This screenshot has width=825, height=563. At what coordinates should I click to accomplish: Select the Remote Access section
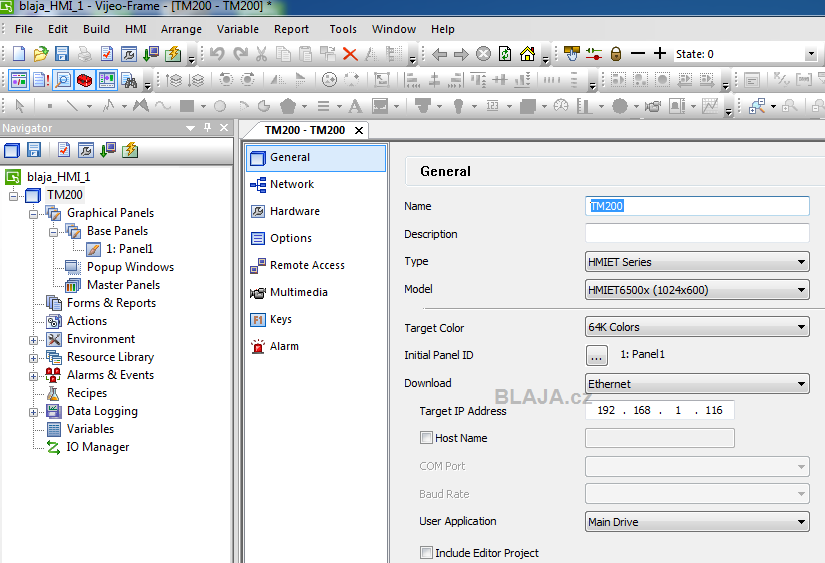(x=316, y=265)
